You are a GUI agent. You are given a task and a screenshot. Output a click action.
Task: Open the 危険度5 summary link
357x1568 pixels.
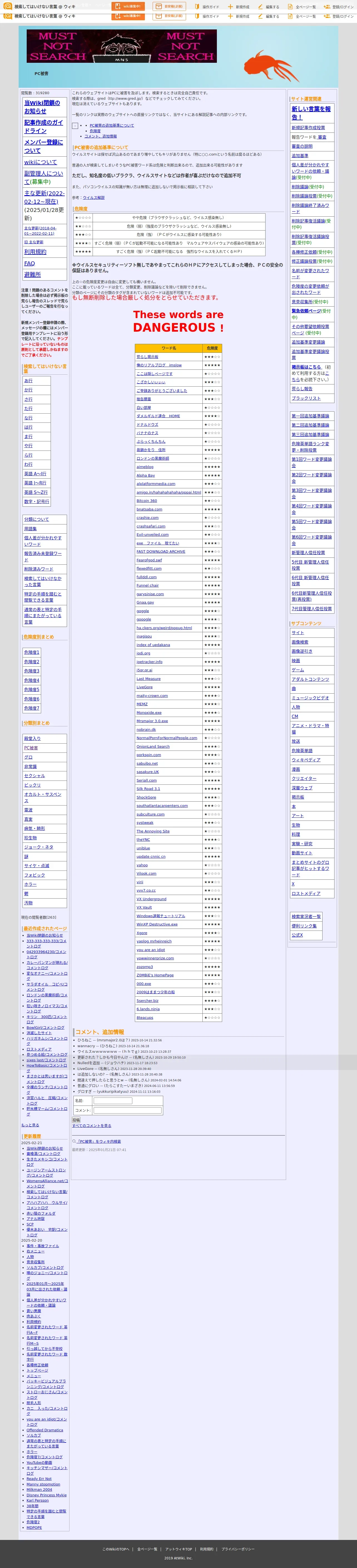[32, 690]
